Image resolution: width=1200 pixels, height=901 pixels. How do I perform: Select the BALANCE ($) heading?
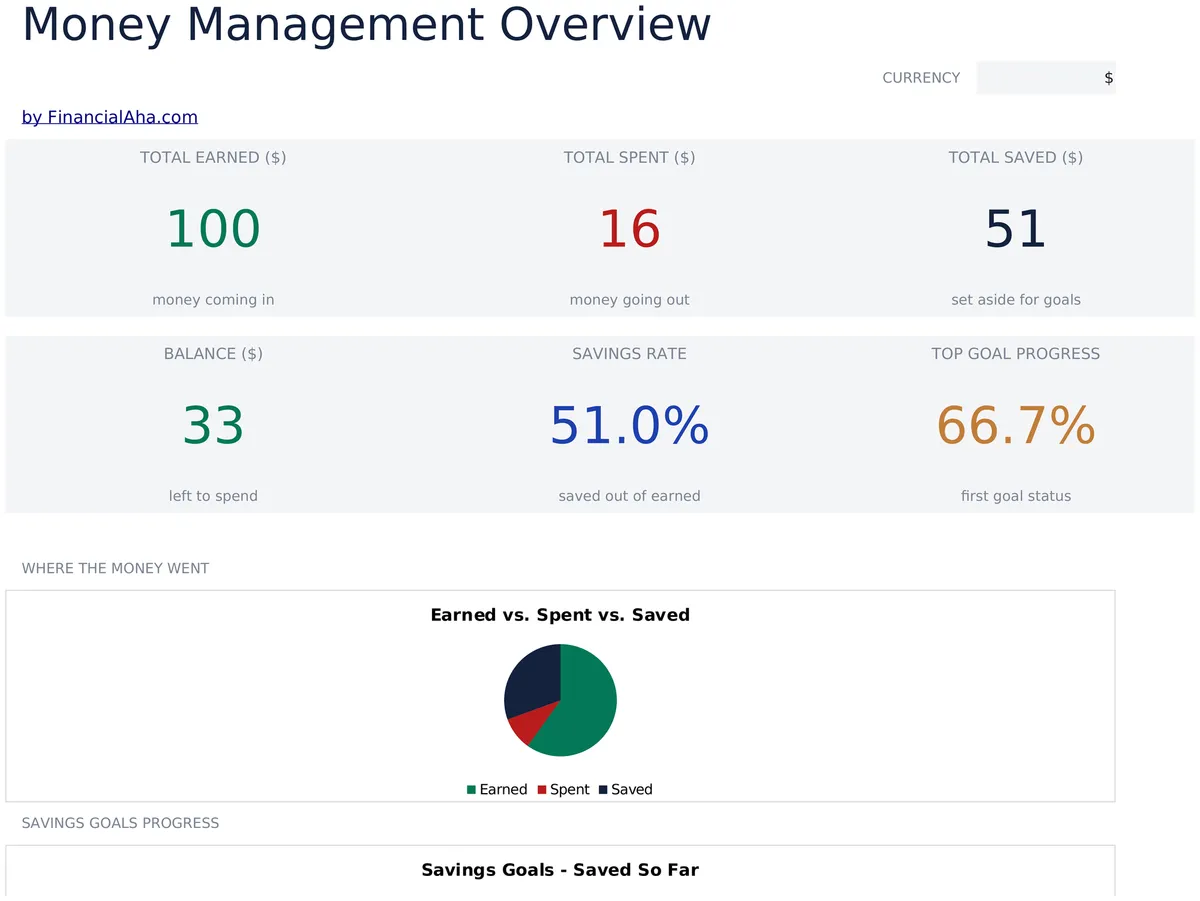click(x=213, y=353)
